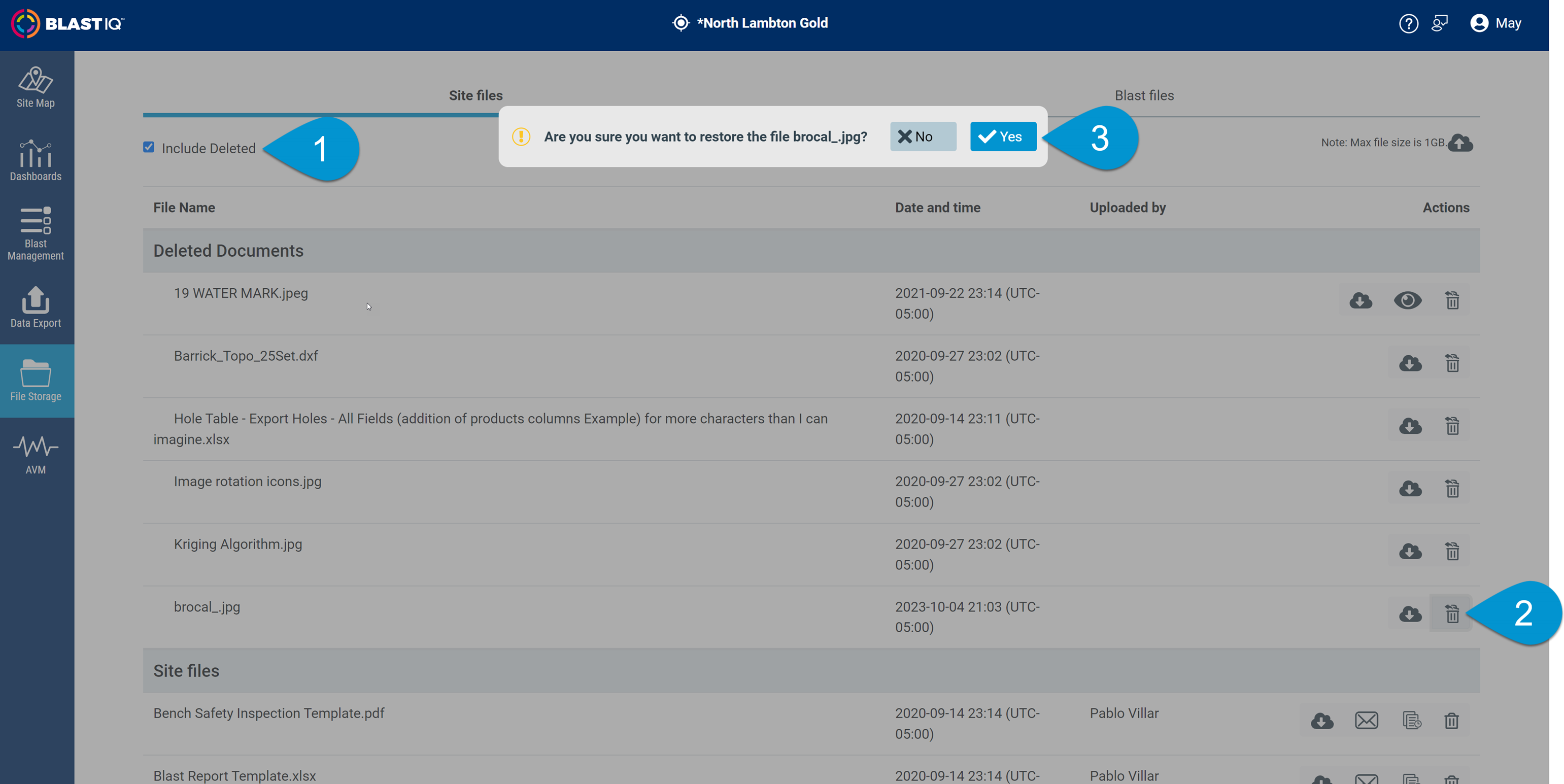Download Image rotation icons.jpg
The width and height of the screenshot is (1564, 784).
pos(1410,488)
